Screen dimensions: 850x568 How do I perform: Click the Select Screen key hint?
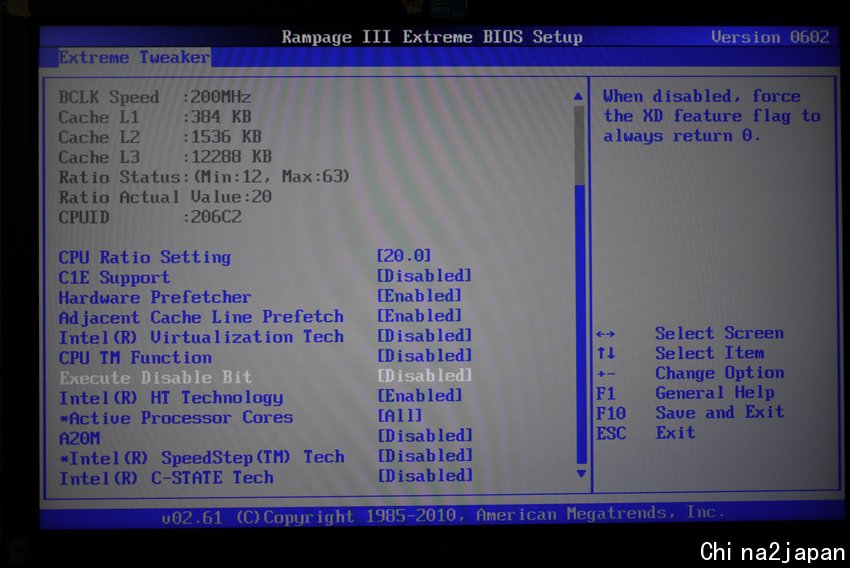[x=690, y=333]
